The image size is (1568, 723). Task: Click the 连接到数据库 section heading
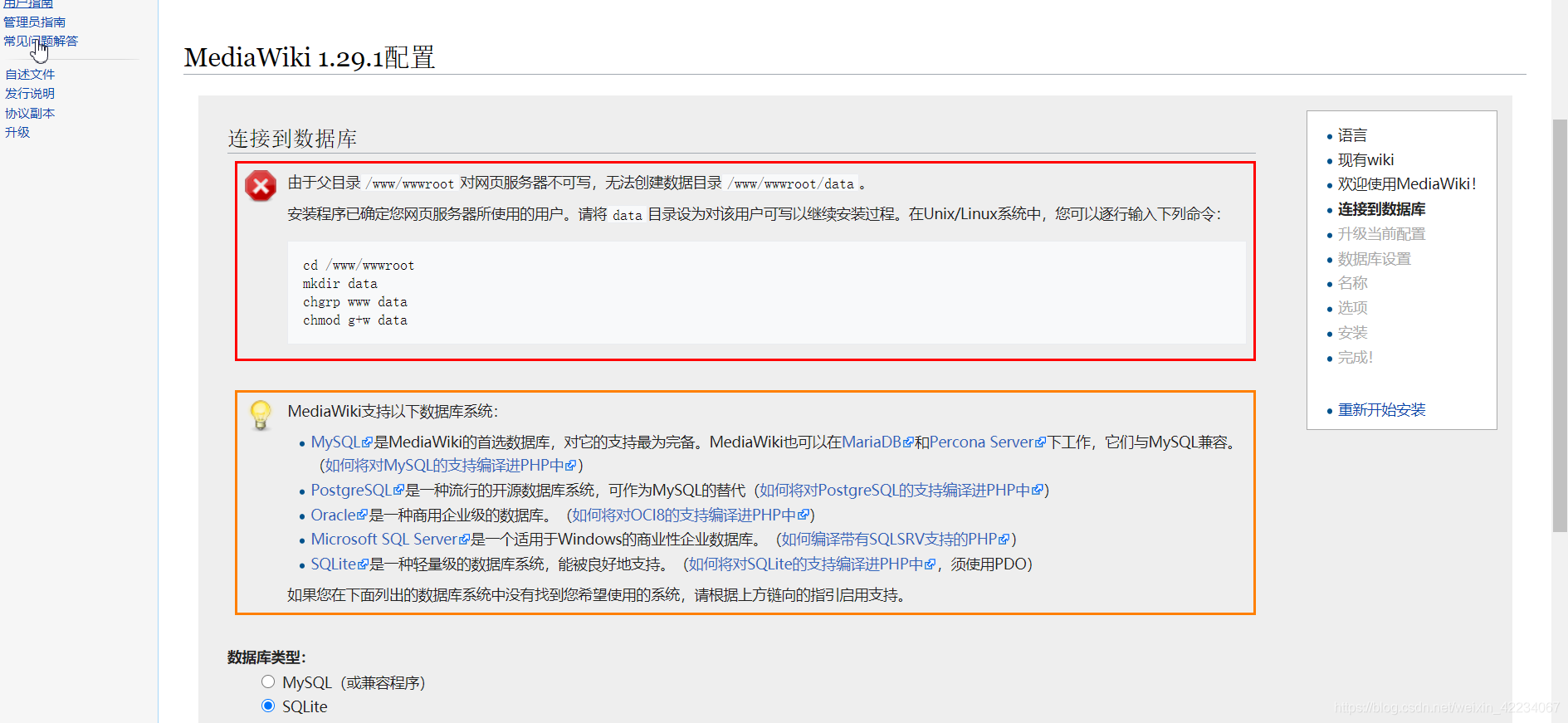292,139
